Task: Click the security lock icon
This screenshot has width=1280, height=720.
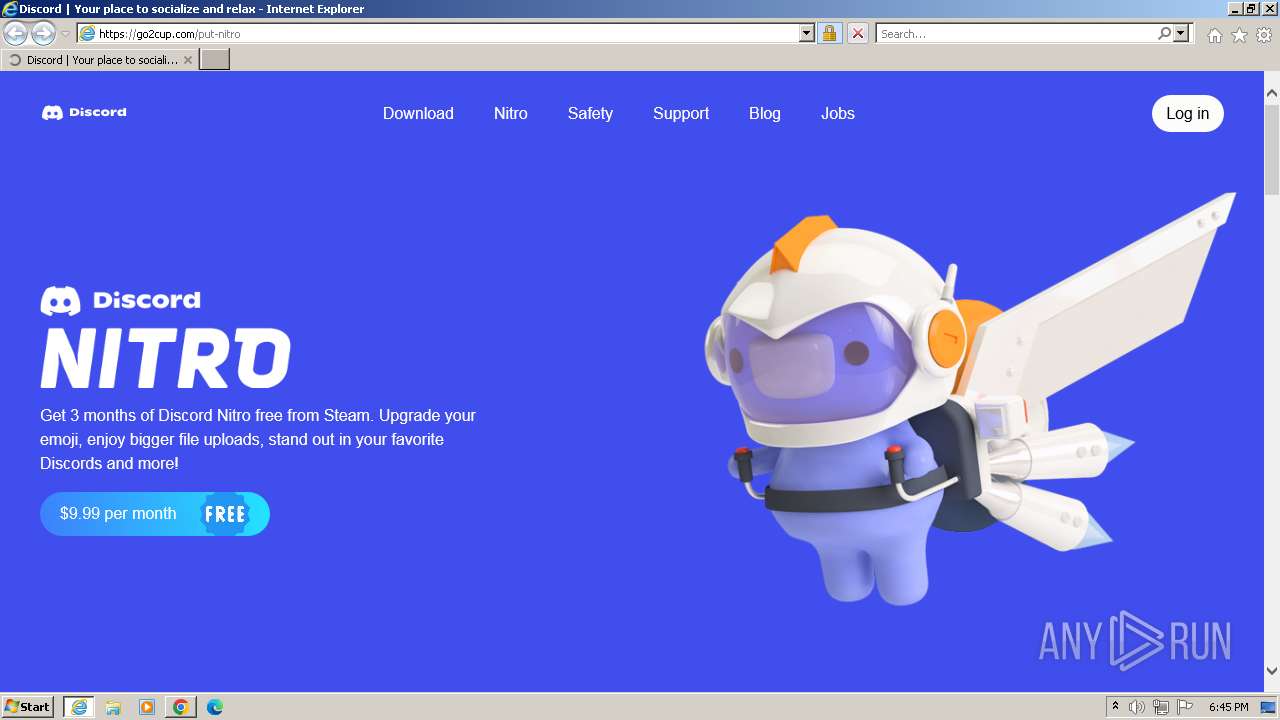Action: (x=829, y=33)
